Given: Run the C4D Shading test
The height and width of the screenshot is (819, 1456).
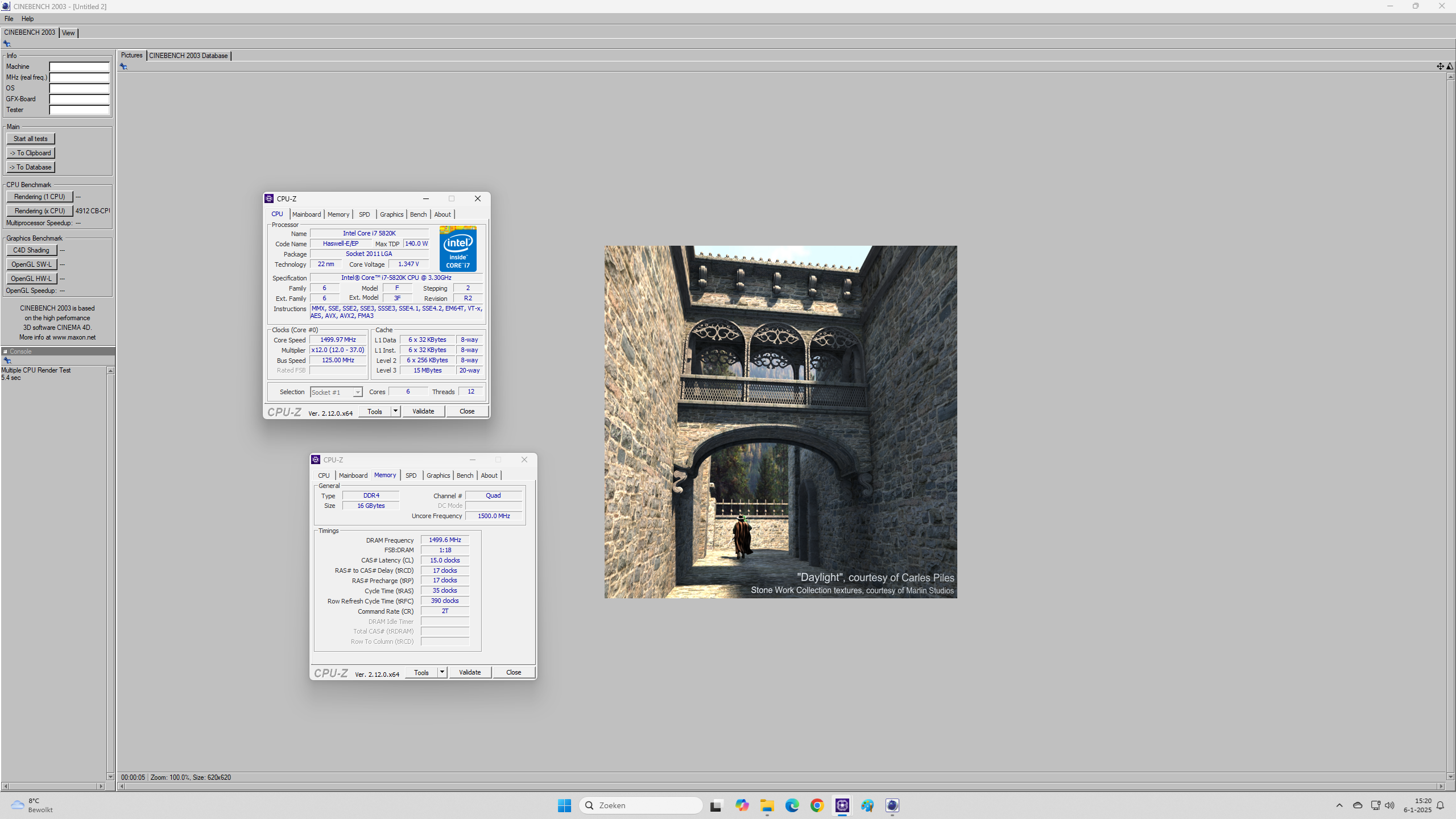Looking at the screenshot, I should 32,250.
